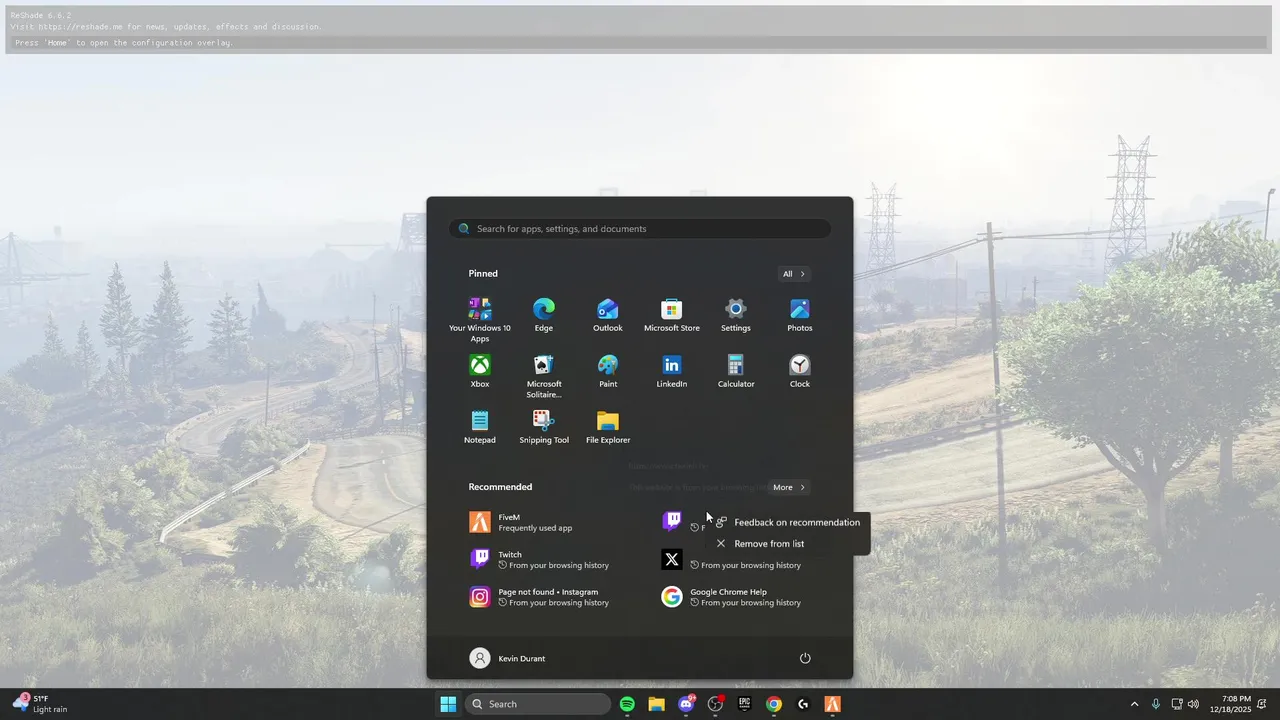Image resolution: width=1280 pixels, height=720 pixels.
Task: Click All button in Pinned section
Action: tap(794, 274)
